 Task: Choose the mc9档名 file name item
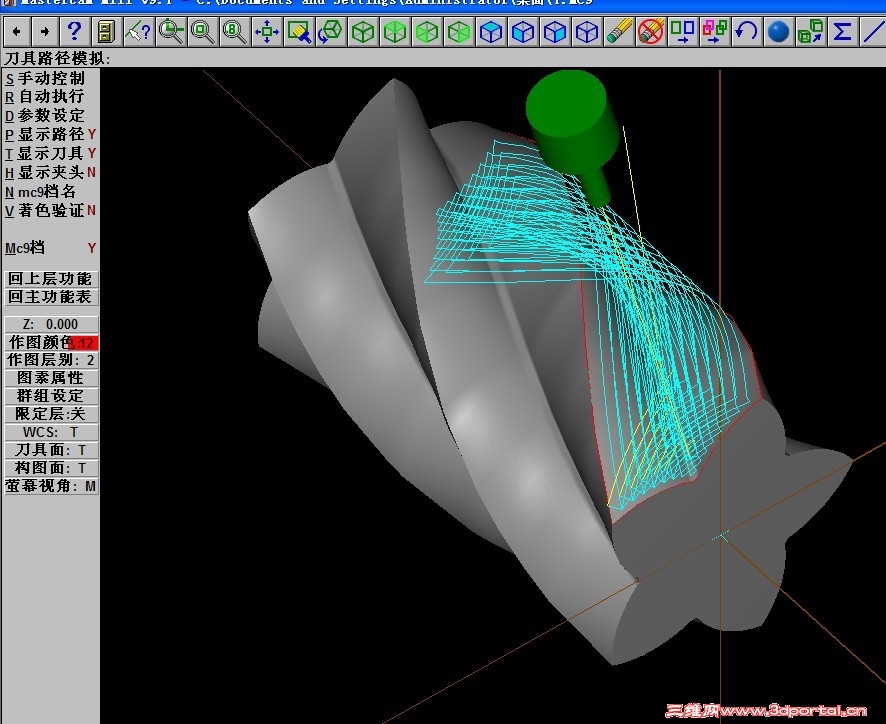(40, 192)
